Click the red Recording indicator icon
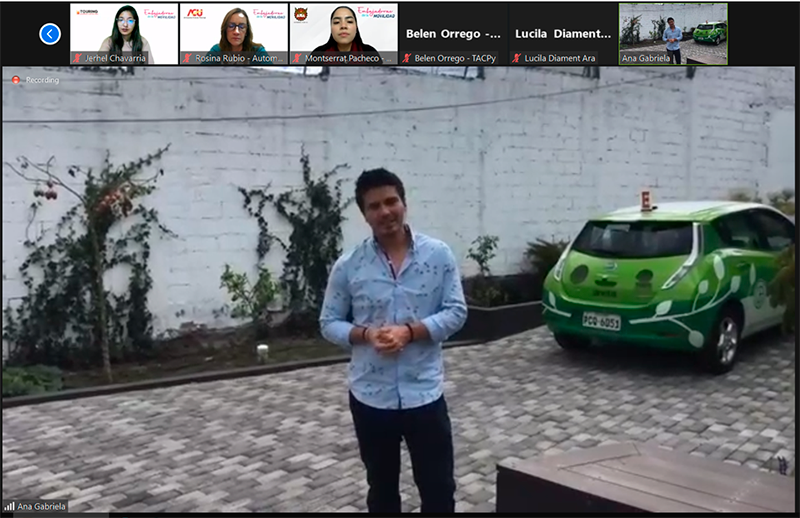The height and width of the screenshot is (518, 800). point(16,80)
